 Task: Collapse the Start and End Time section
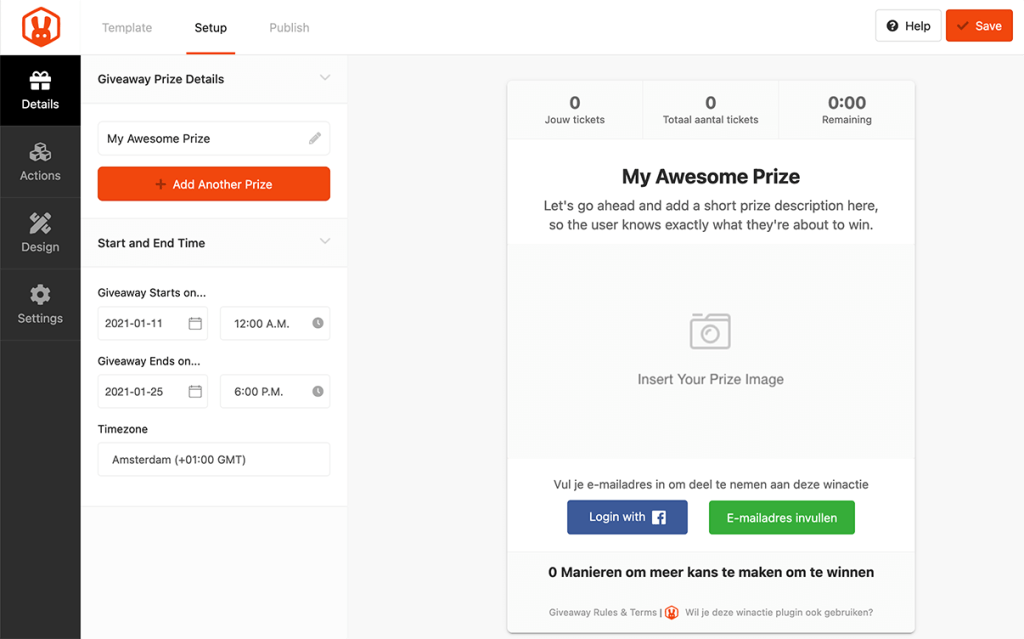[x=324, y=242]
